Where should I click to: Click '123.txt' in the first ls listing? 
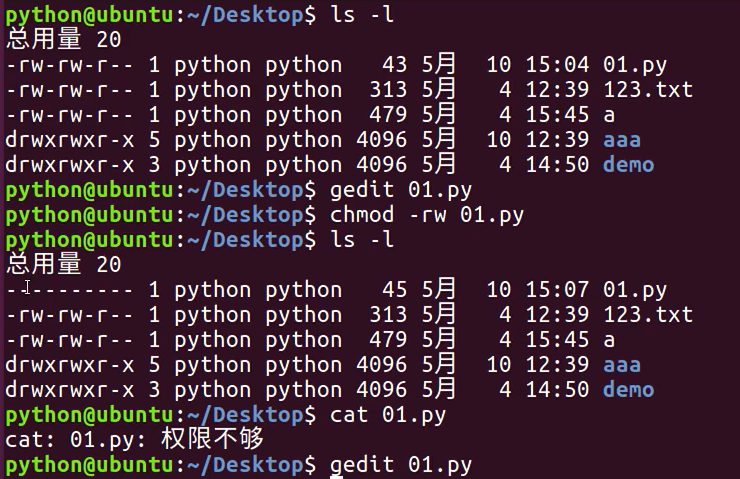[x=648, y=90]
